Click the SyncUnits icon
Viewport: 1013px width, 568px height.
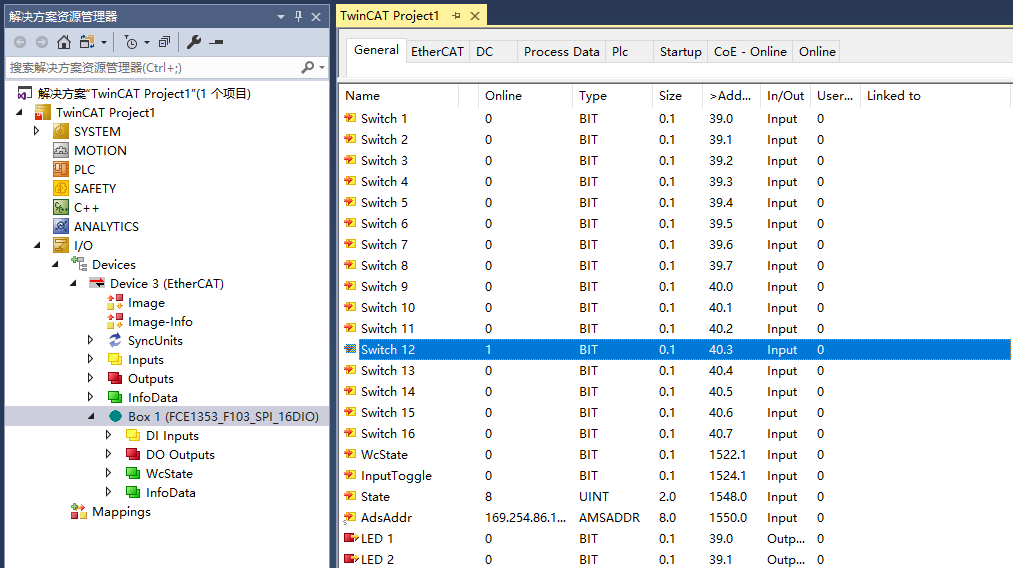[x=115, y=341]
